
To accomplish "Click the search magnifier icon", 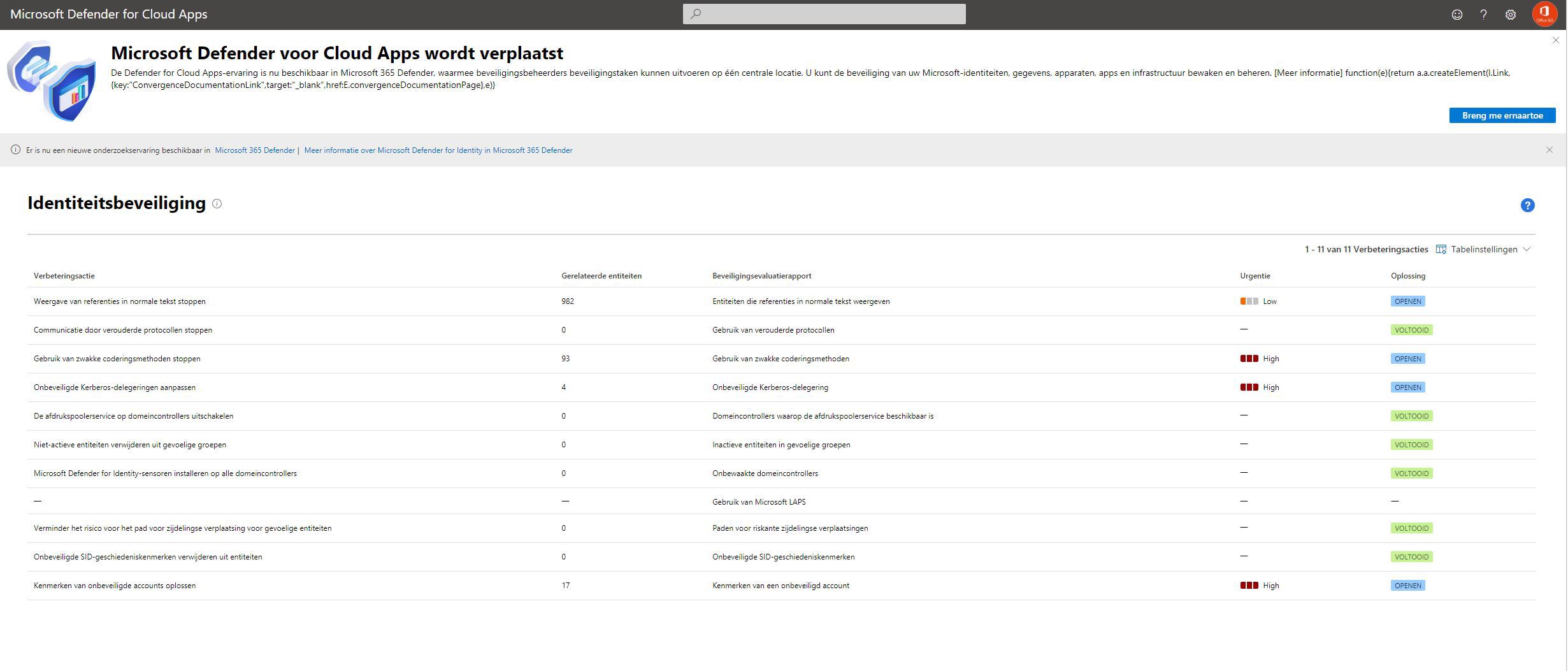I will coord(696,13).
